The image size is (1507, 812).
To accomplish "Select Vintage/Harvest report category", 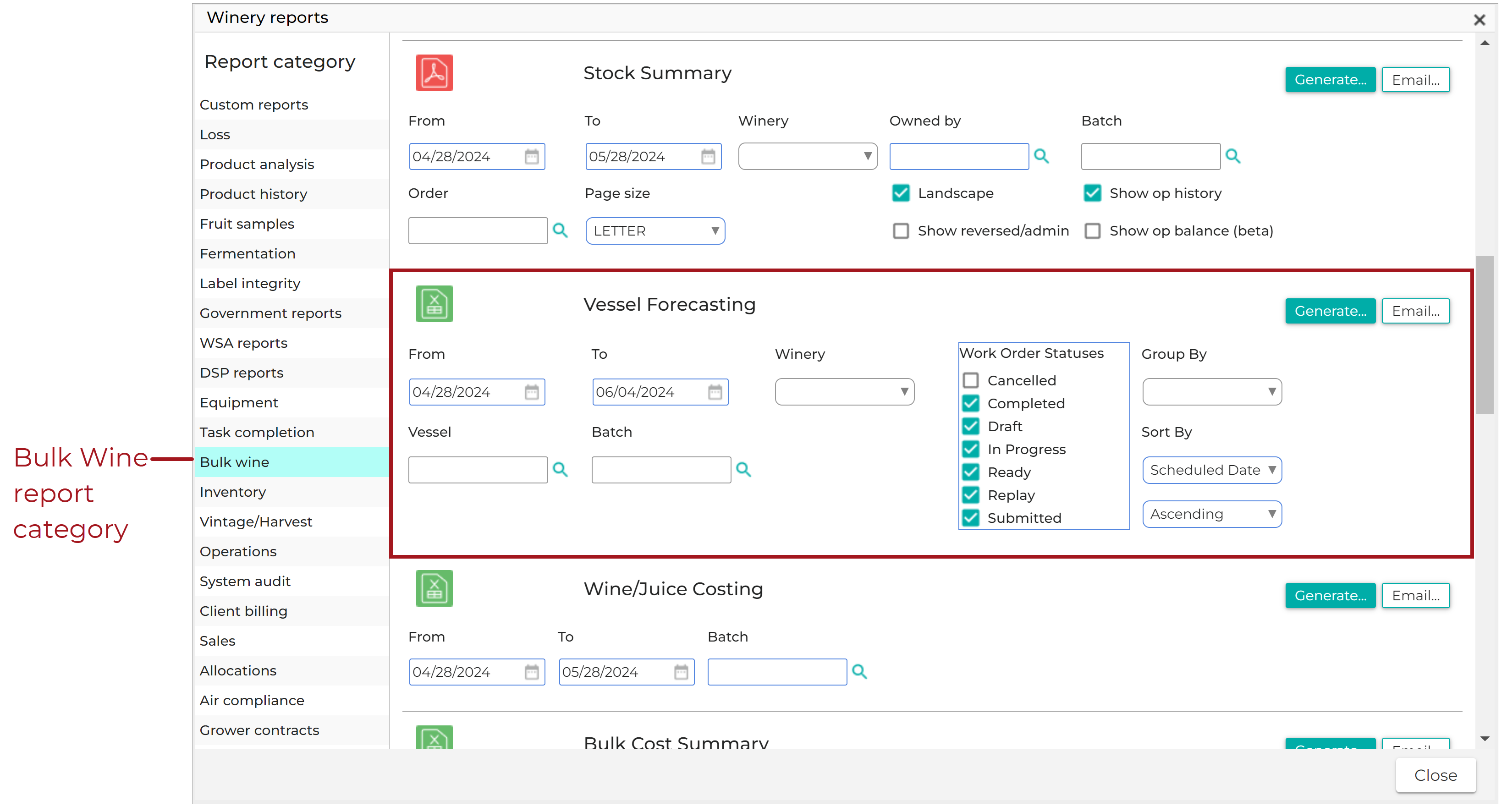I will (x=292, y=522).
